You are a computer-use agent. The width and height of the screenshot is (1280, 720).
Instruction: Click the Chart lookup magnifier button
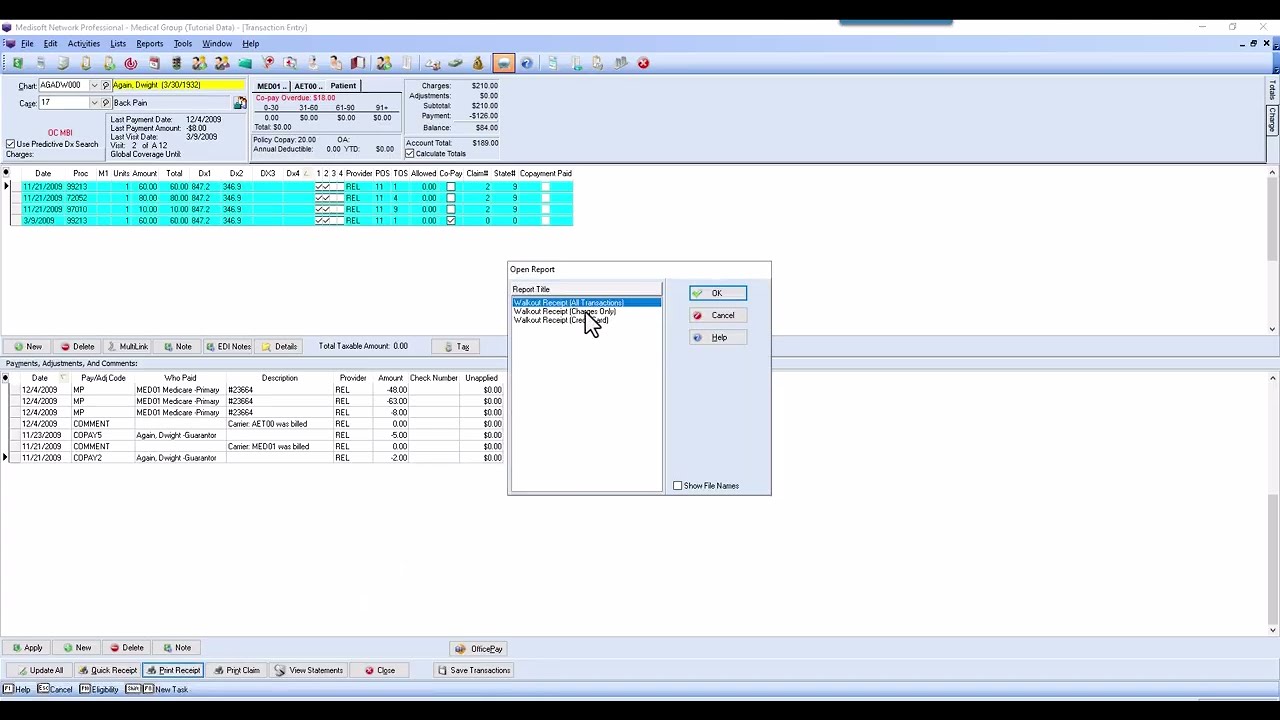(x=106, y=85)
